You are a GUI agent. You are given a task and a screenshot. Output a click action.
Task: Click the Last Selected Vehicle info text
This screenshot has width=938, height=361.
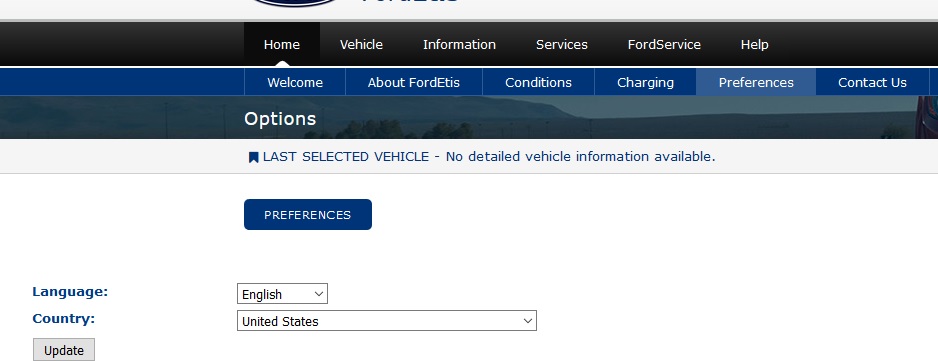(489, 157)
